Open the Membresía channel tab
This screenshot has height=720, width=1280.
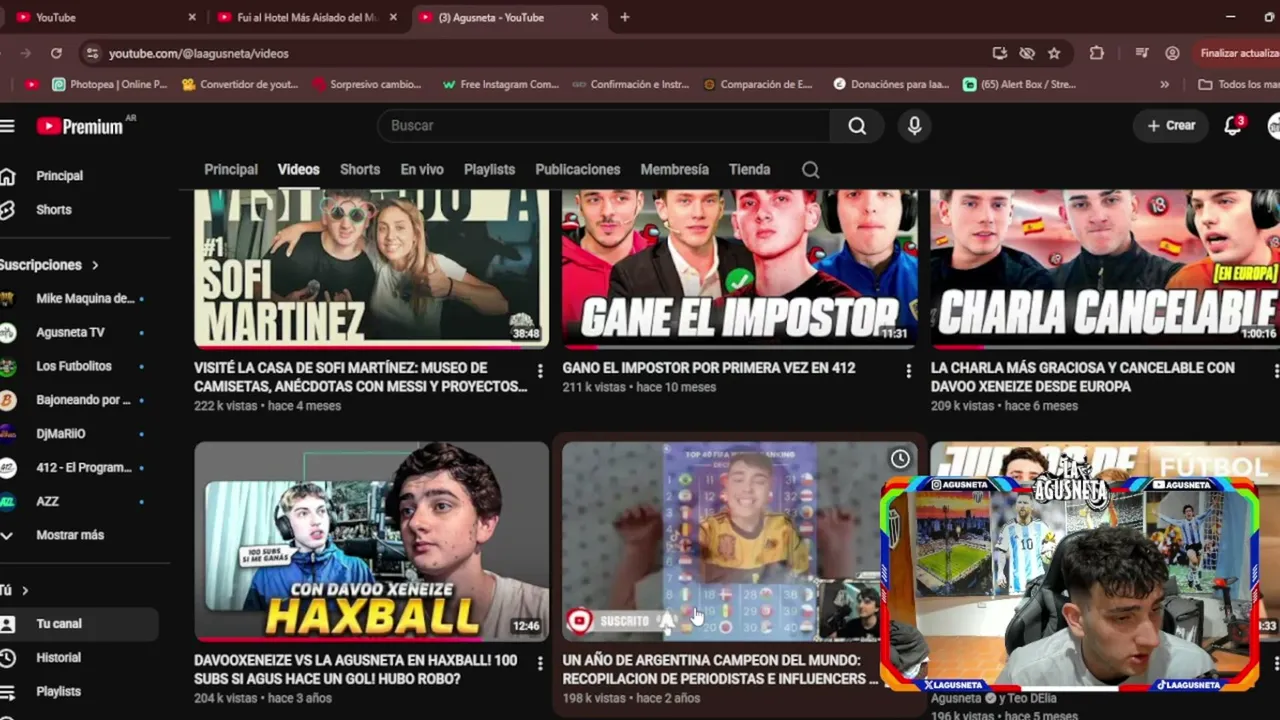(x=675, y=170)
